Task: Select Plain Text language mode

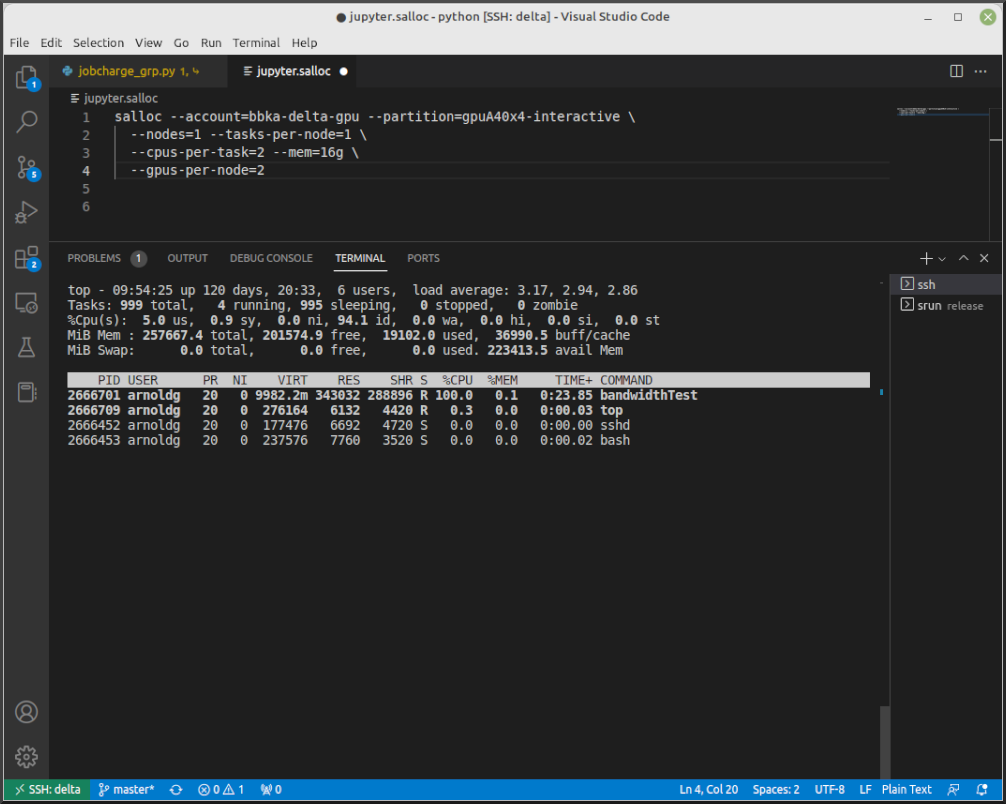Action: pos(906,789)
